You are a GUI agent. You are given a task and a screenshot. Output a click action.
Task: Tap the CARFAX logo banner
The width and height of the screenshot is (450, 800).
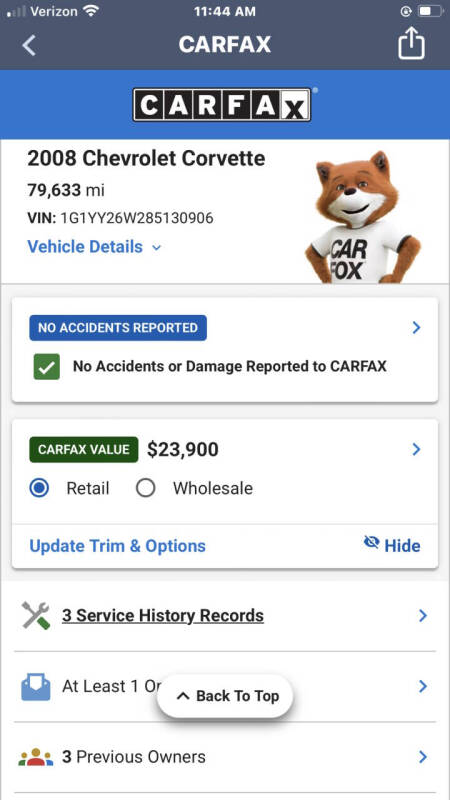tap(222, 105)
